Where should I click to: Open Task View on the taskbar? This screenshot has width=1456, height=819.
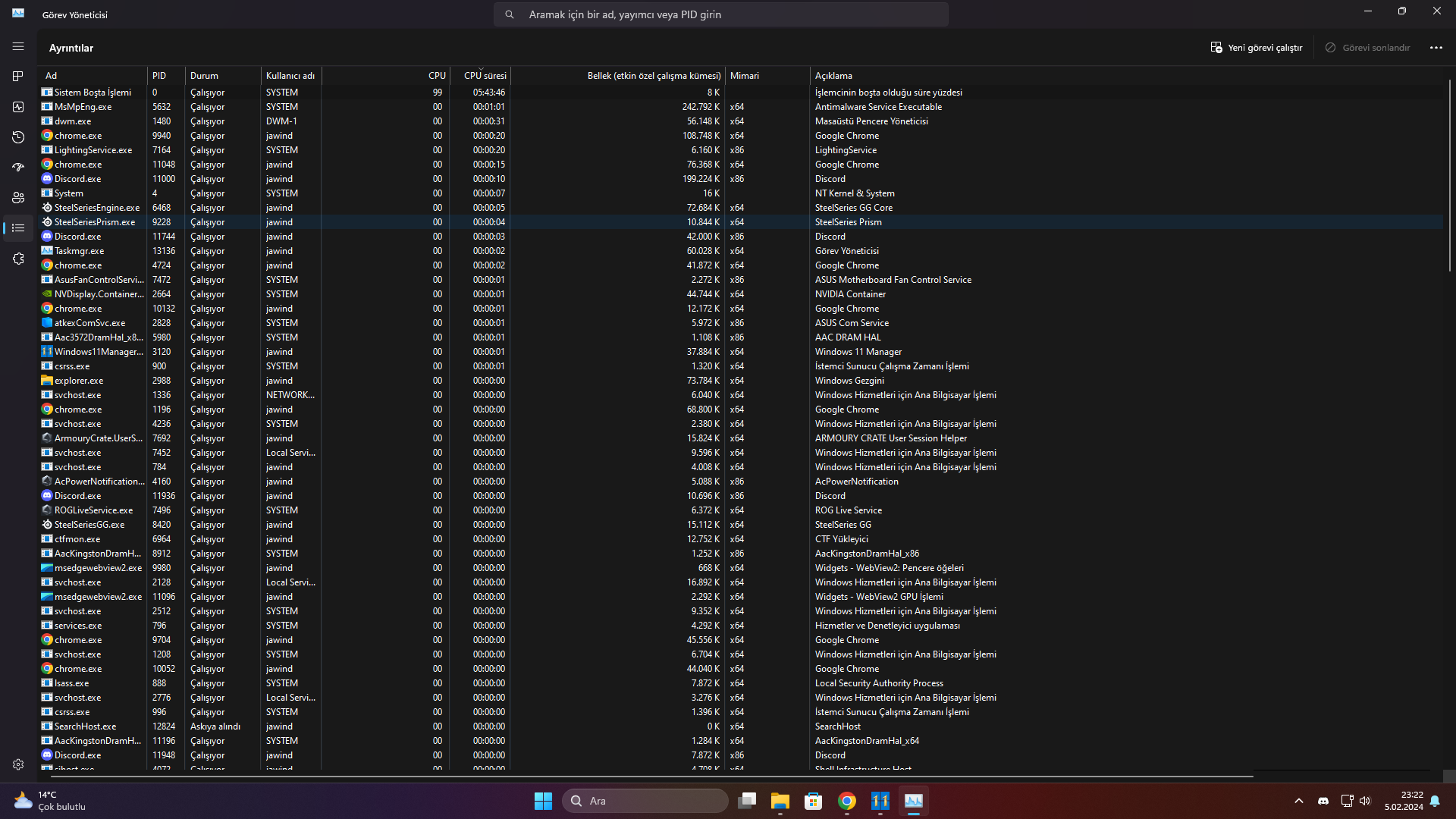(x=747, y=801)
